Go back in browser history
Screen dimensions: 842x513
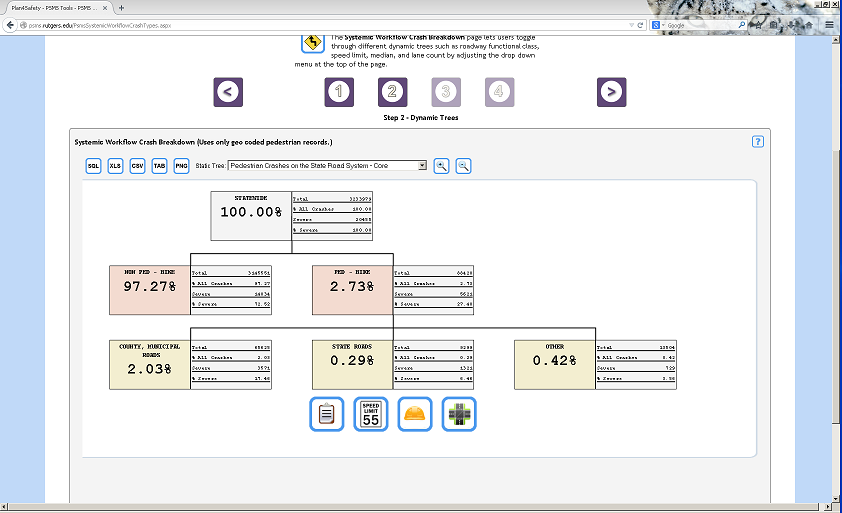click(x=10, y=25)
